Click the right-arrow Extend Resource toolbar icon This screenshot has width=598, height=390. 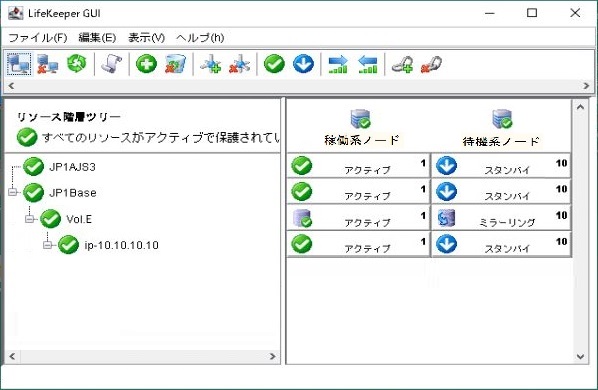338,64
